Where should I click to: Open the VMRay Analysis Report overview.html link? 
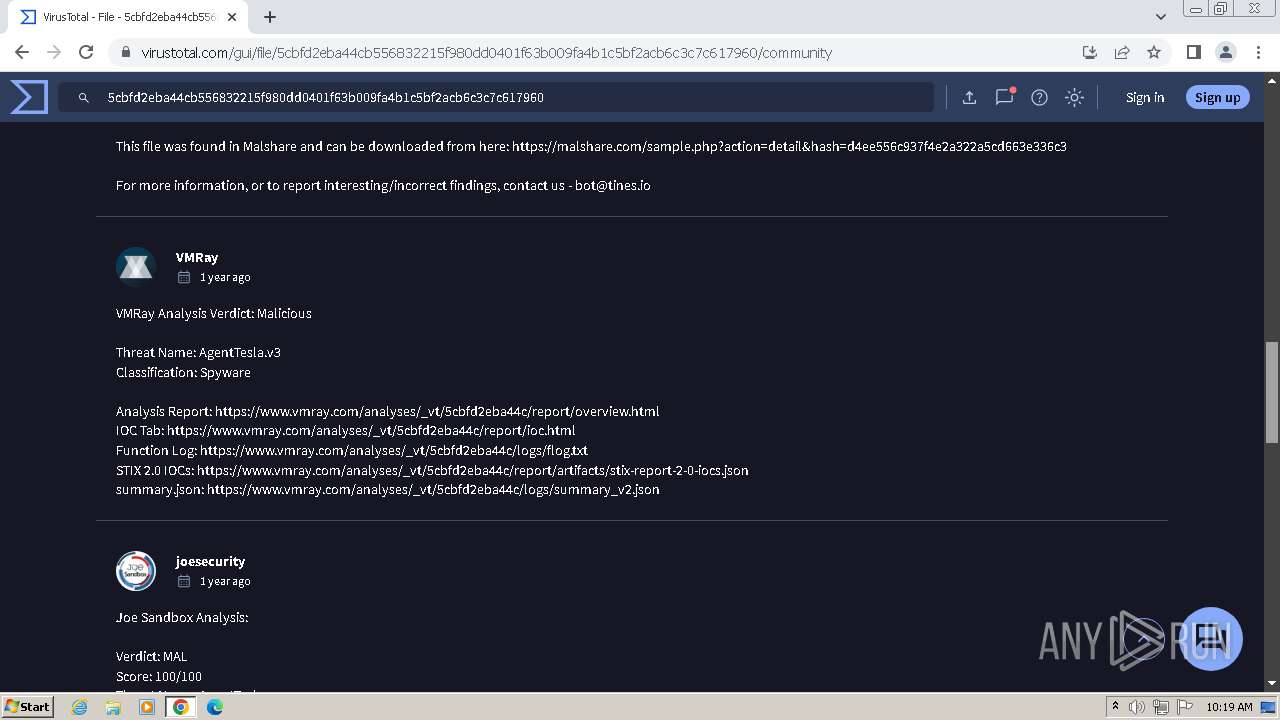437,411
